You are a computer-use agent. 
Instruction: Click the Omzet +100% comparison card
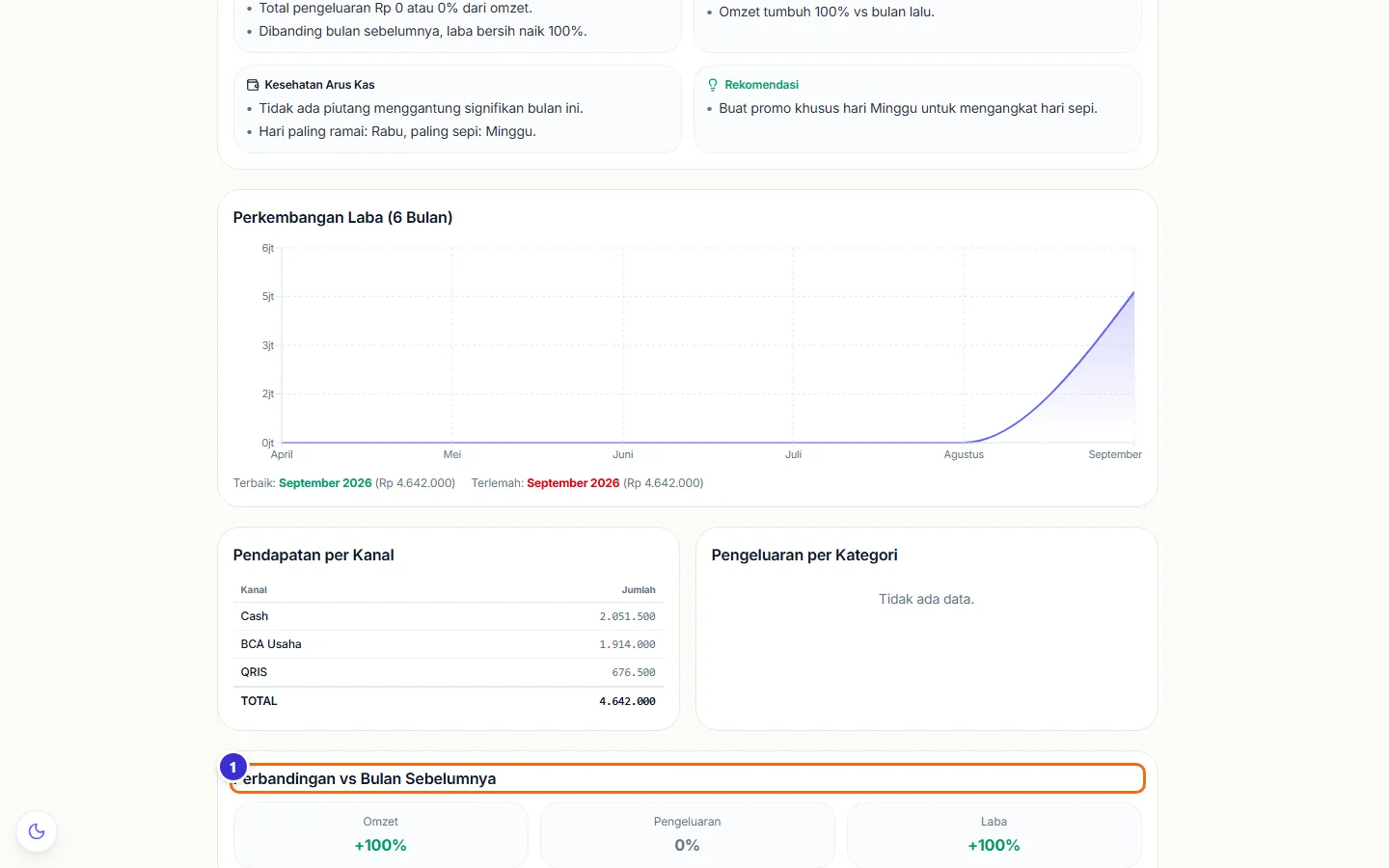point(381,835)
